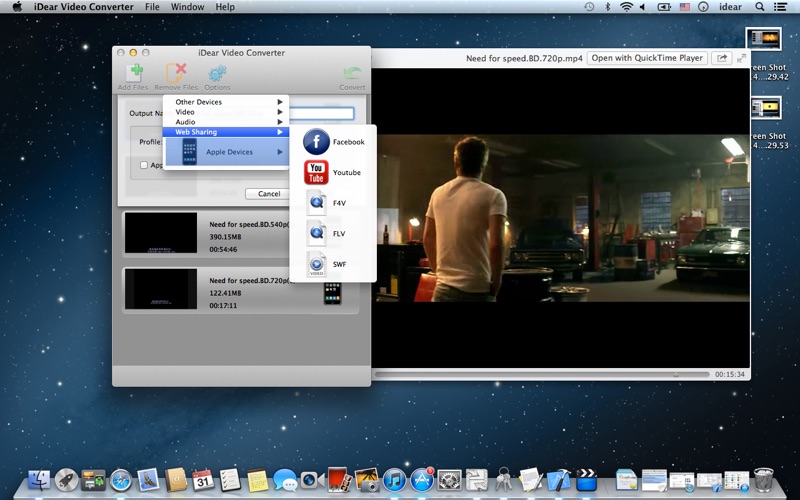This screenshot has height=500, width=800.
Task: Click the 390.15MB file size text
Action: 226,237
